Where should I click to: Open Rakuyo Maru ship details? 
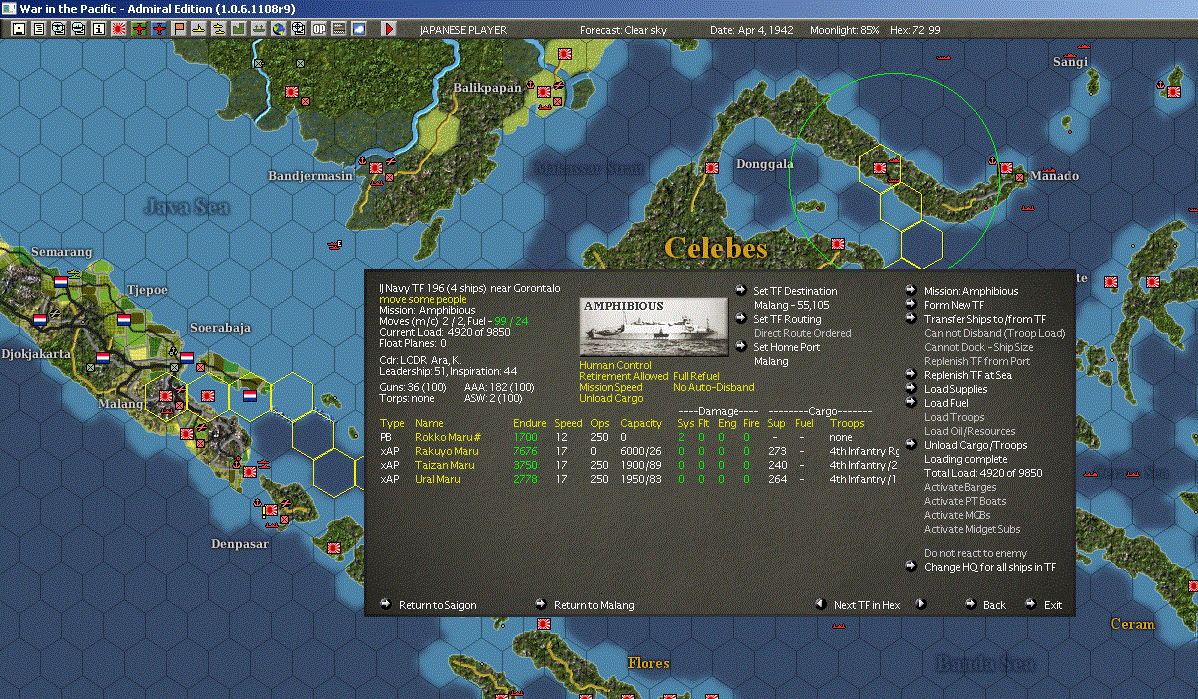click(446, 451)
